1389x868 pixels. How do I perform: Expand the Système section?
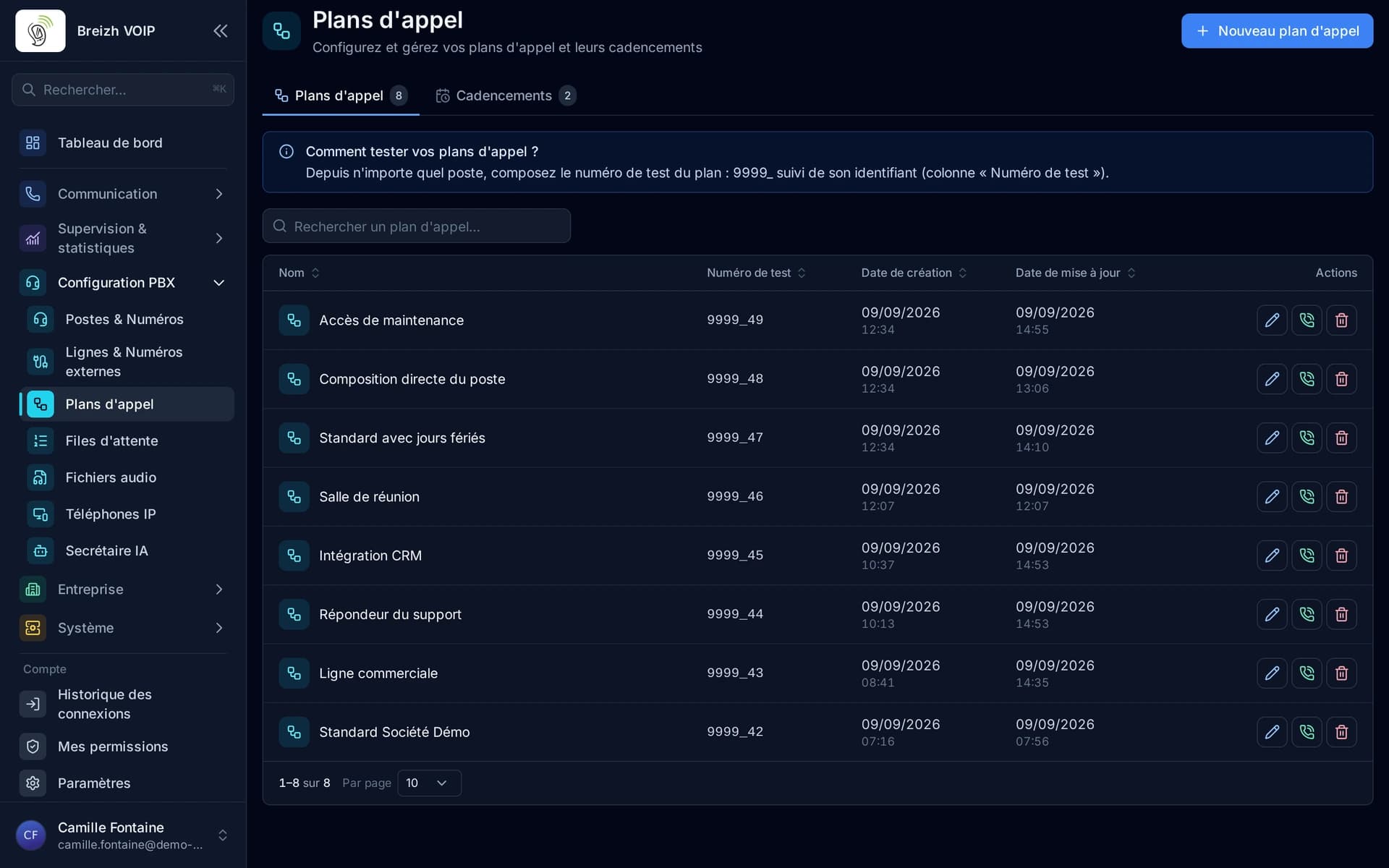[x=123, y=628]
